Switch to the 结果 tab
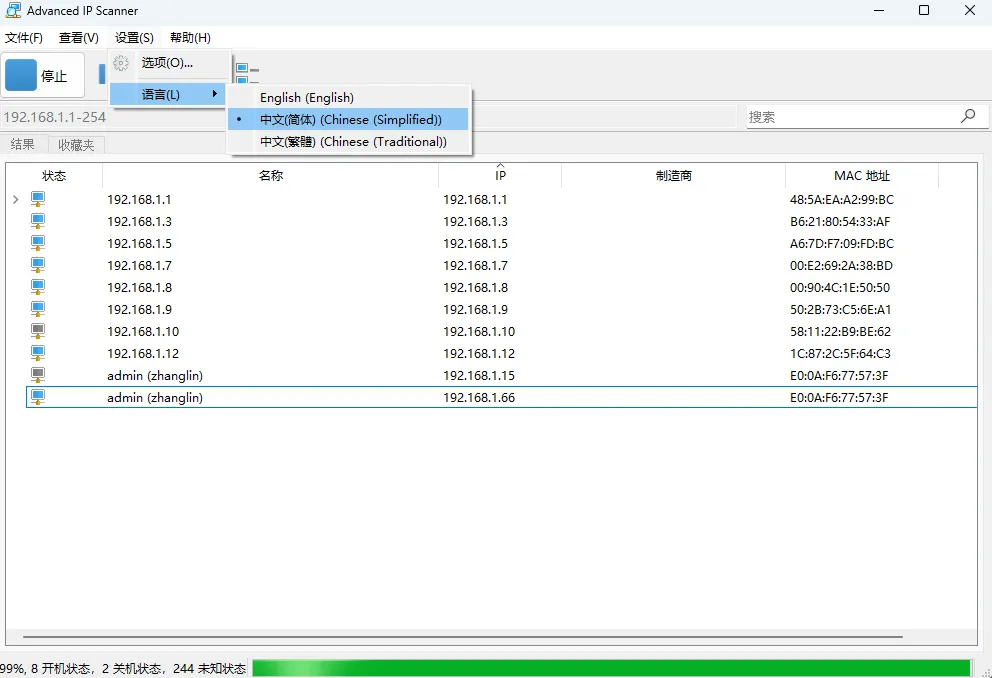 point(23,144)
